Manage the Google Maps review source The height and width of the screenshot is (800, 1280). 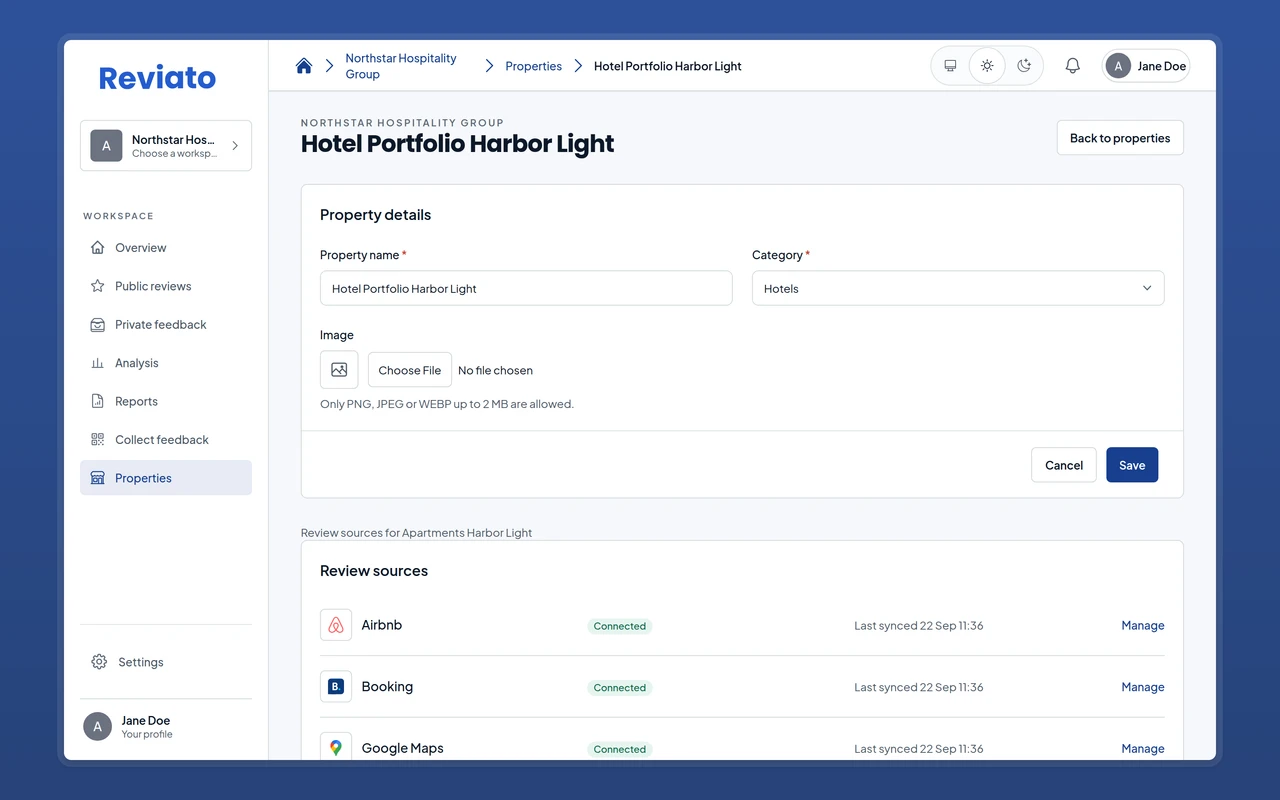click(1143, 748)
